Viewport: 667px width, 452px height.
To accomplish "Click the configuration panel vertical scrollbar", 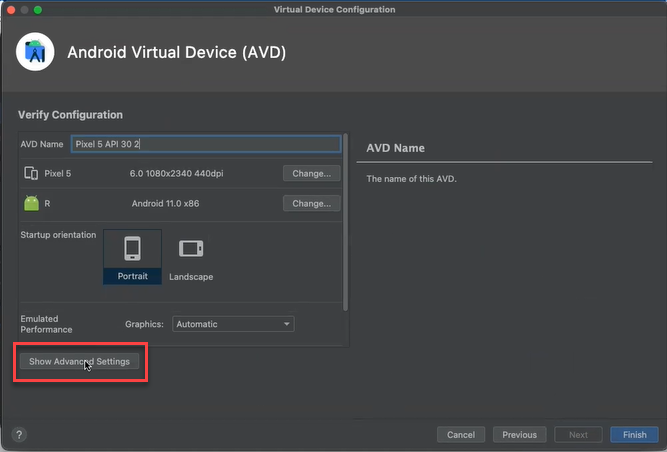I will tap(346, 220).
